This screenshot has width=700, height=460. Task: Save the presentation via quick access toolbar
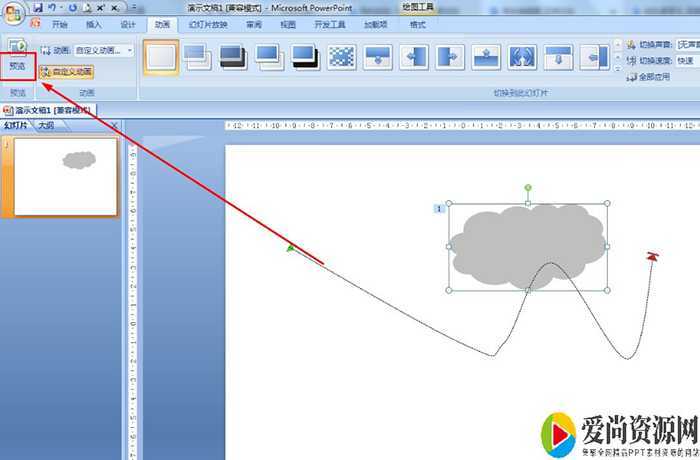37,7
